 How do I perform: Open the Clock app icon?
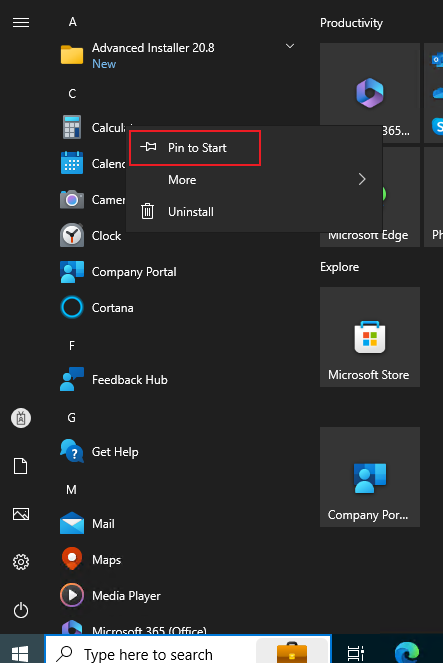pyautogui.click(x=72, y=235)
